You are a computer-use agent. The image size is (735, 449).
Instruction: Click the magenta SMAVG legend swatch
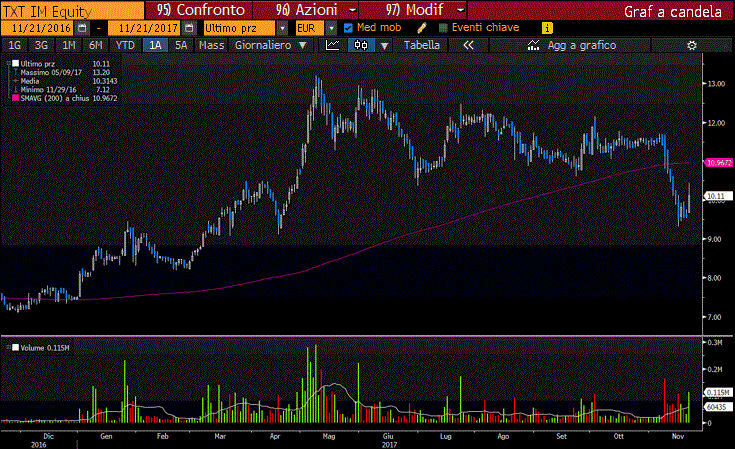click(14, 99)
